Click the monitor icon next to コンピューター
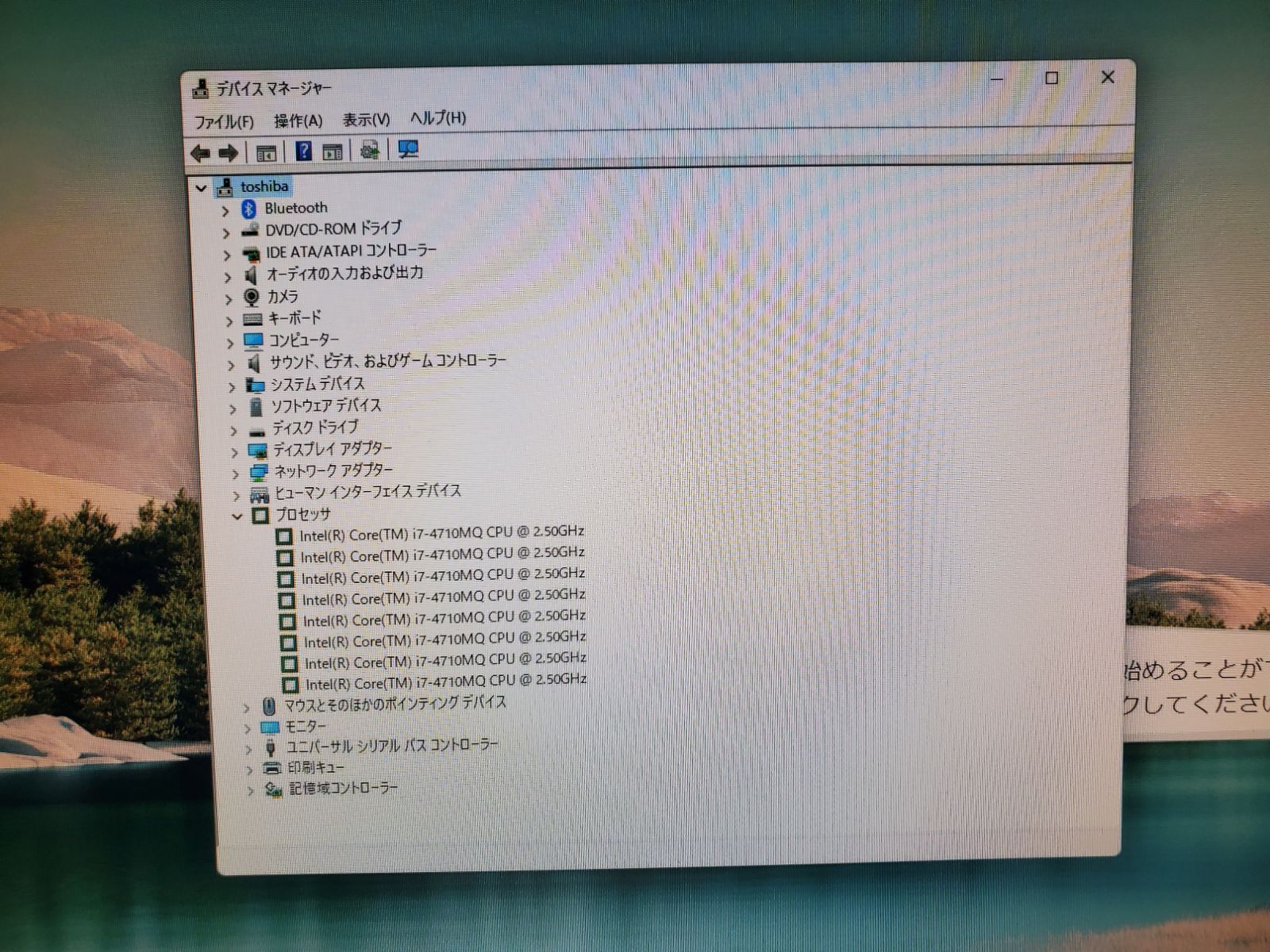The width and height of the screenshot is (1270, 952). click(253, 341)
